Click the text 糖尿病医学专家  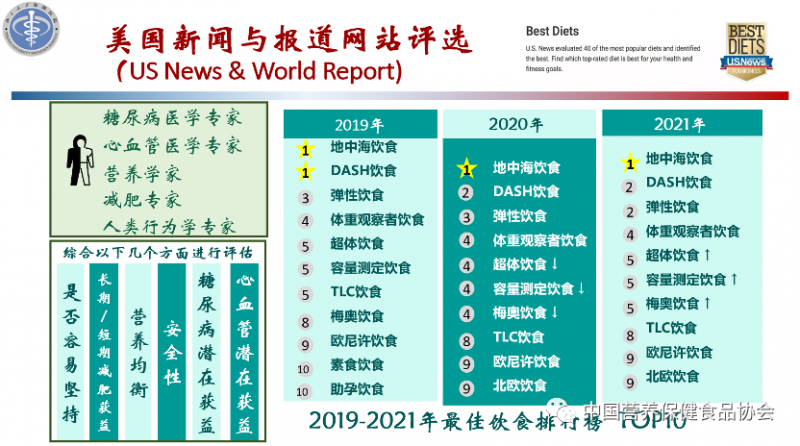(172, 118)
